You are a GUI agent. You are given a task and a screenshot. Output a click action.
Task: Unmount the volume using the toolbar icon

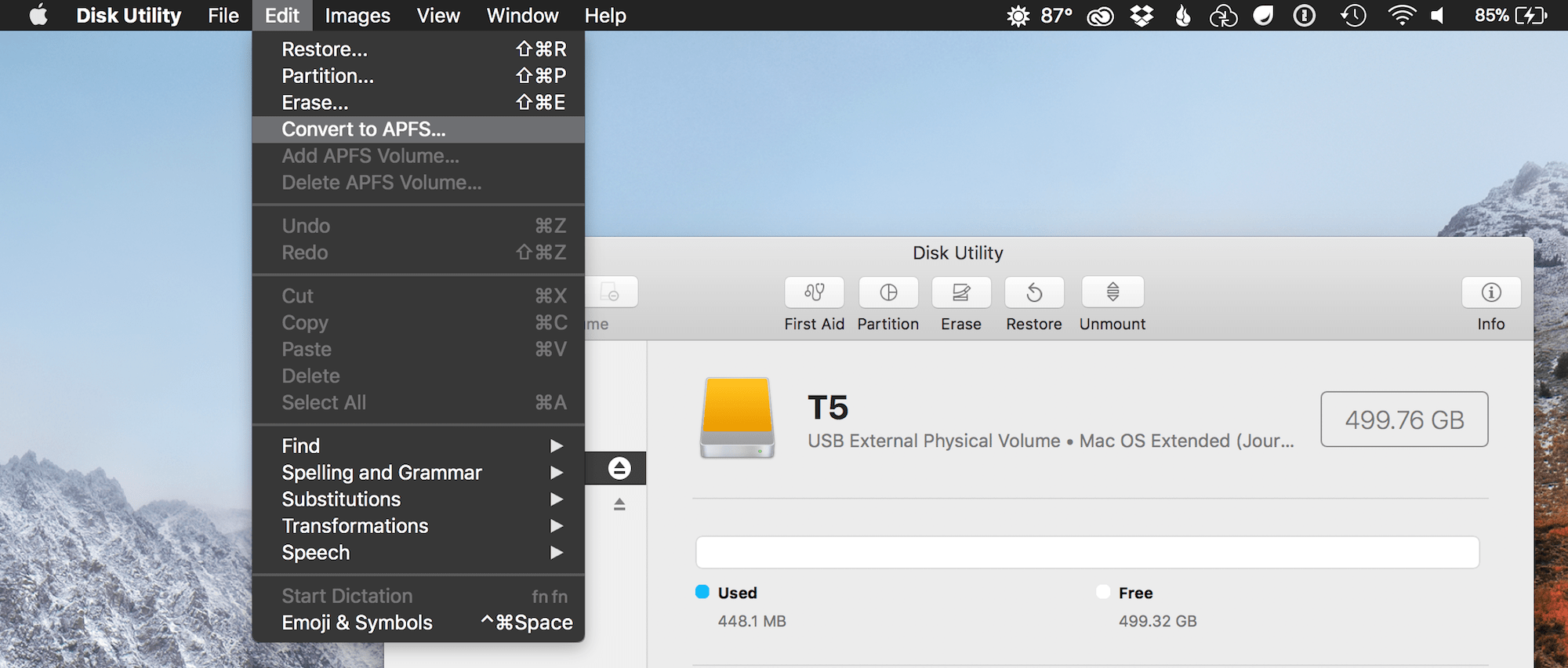(1112, 292)
